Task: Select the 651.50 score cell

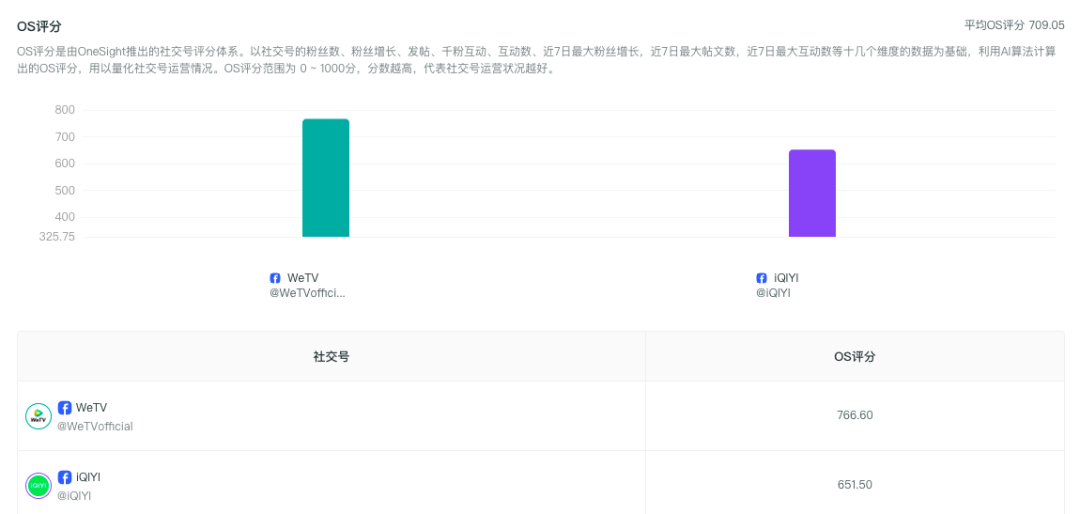Action: 855,484
